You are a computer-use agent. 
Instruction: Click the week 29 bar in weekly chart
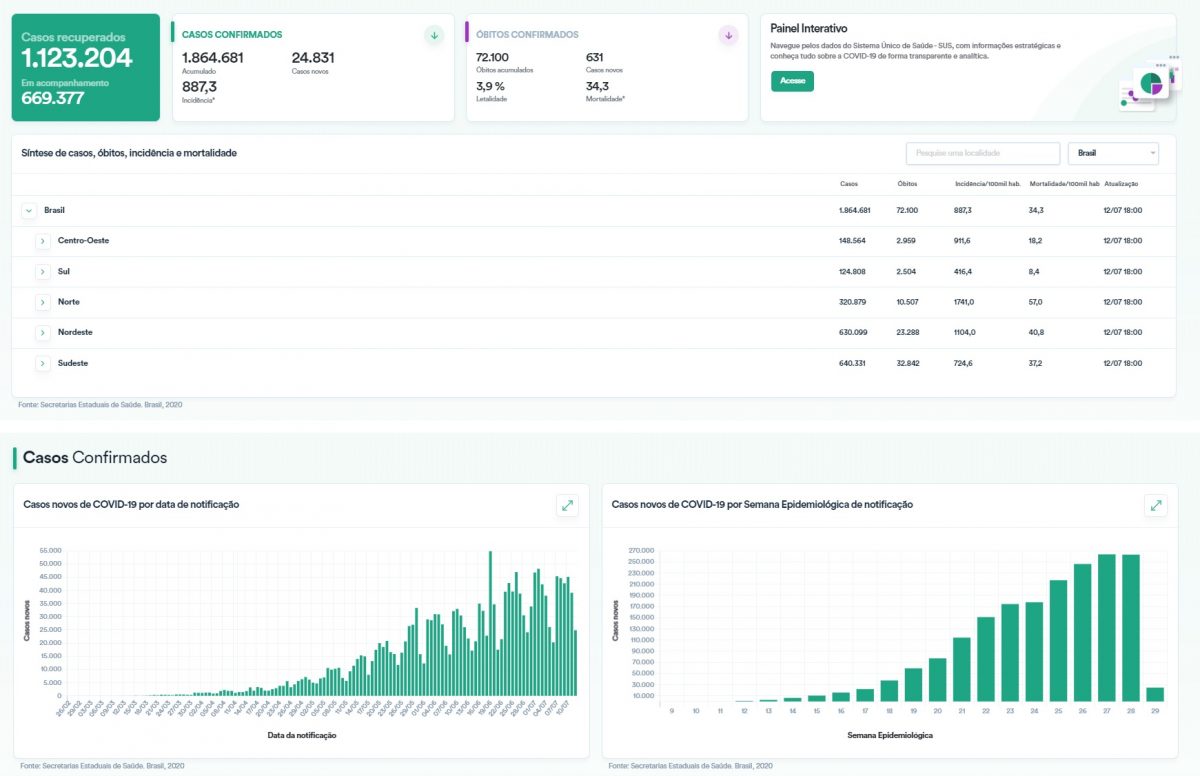coord(1155,695)
